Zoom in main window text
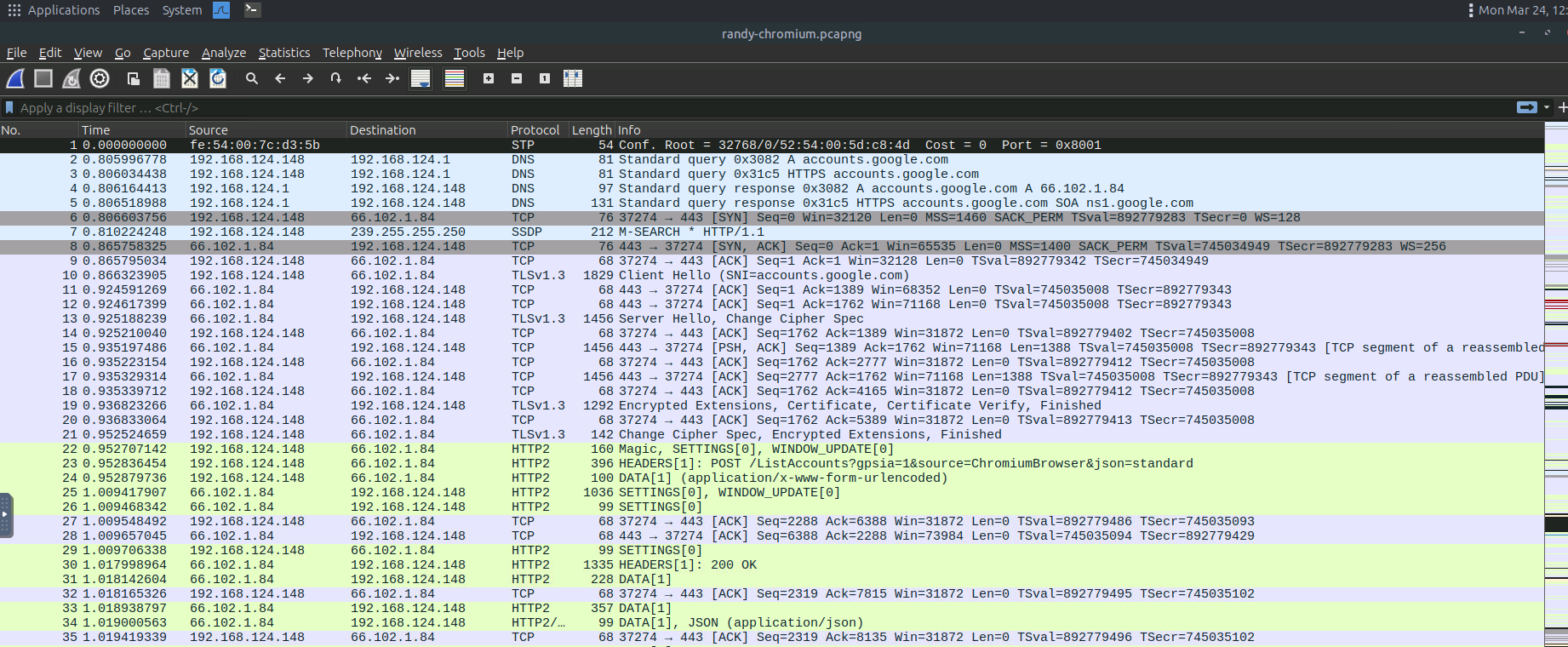This screenshot has width=1568, height=647. point(489,78)
